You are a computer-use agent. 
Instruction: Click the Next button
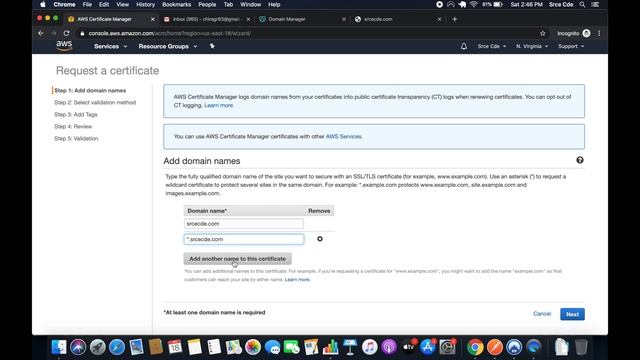(572, 314)
